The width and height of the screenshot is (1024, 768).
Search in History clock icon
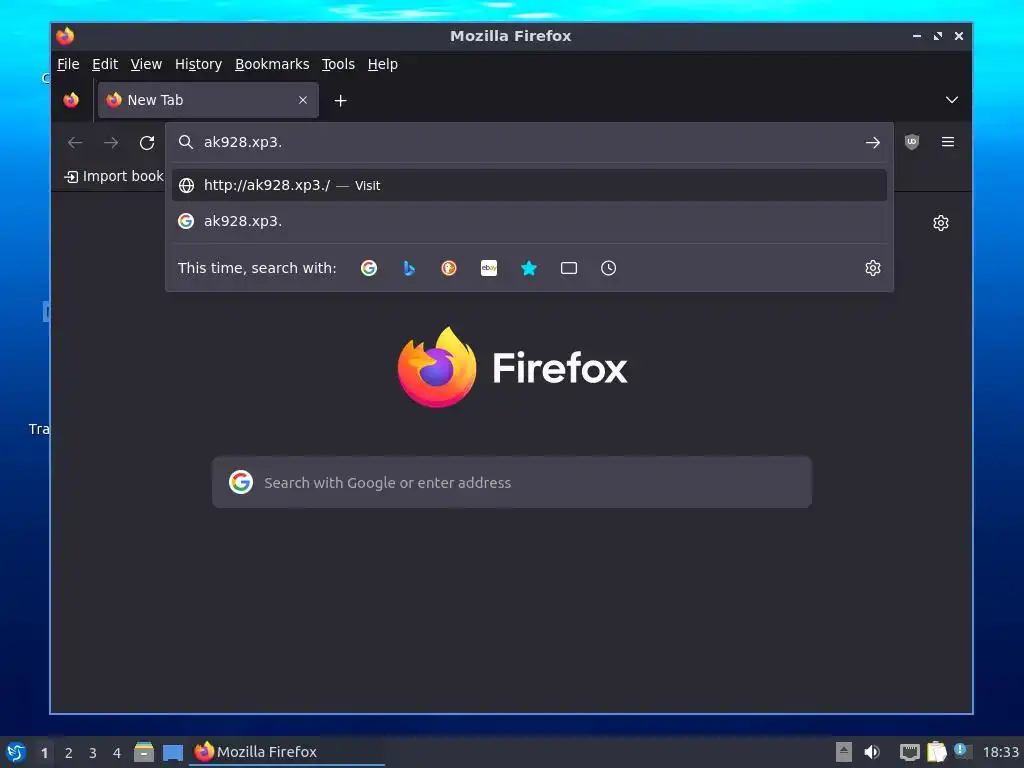tap(609, 268)
